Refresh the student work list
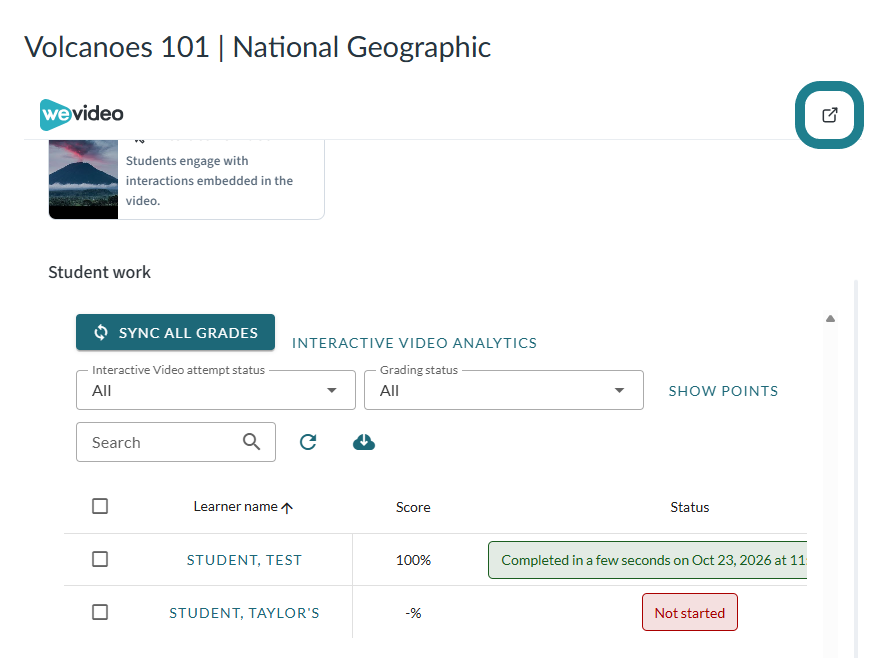 coord(308,442)
